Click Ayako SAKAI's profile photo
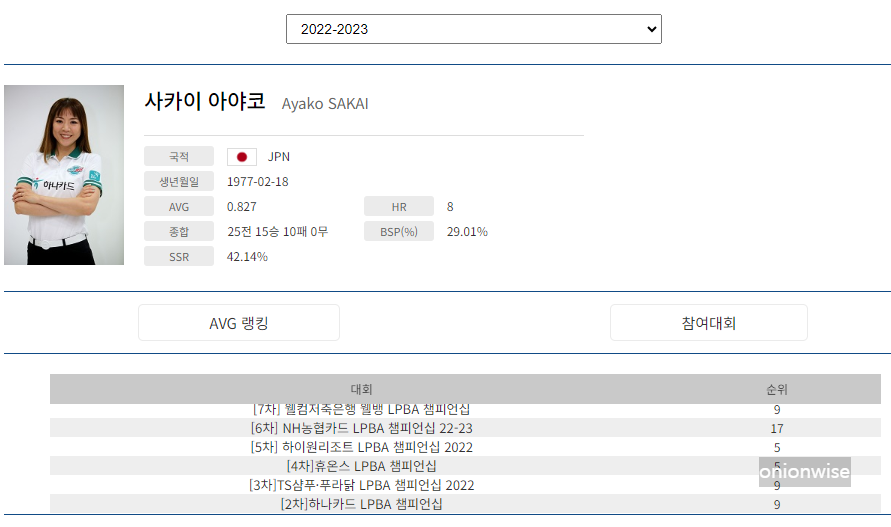The height and width of the screenshot is (527, 891). click(64, 175)
